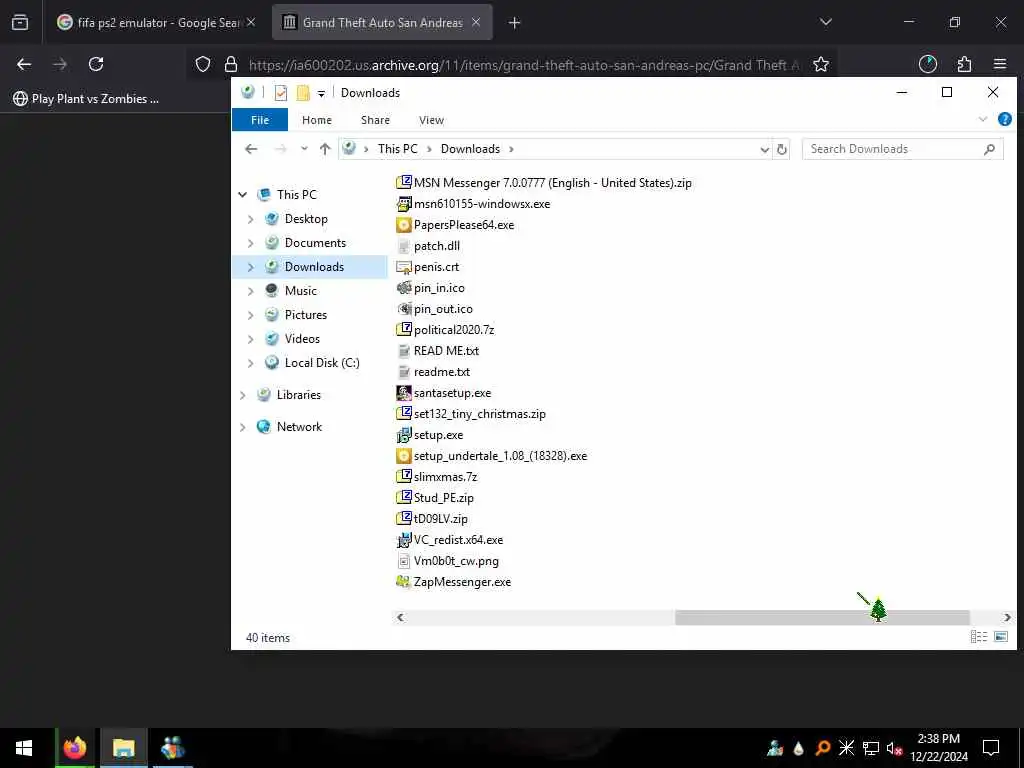Viewport: 1024px width, 768px height.
Task: Collapse the This PC tree node
Action: pos(243,195)
